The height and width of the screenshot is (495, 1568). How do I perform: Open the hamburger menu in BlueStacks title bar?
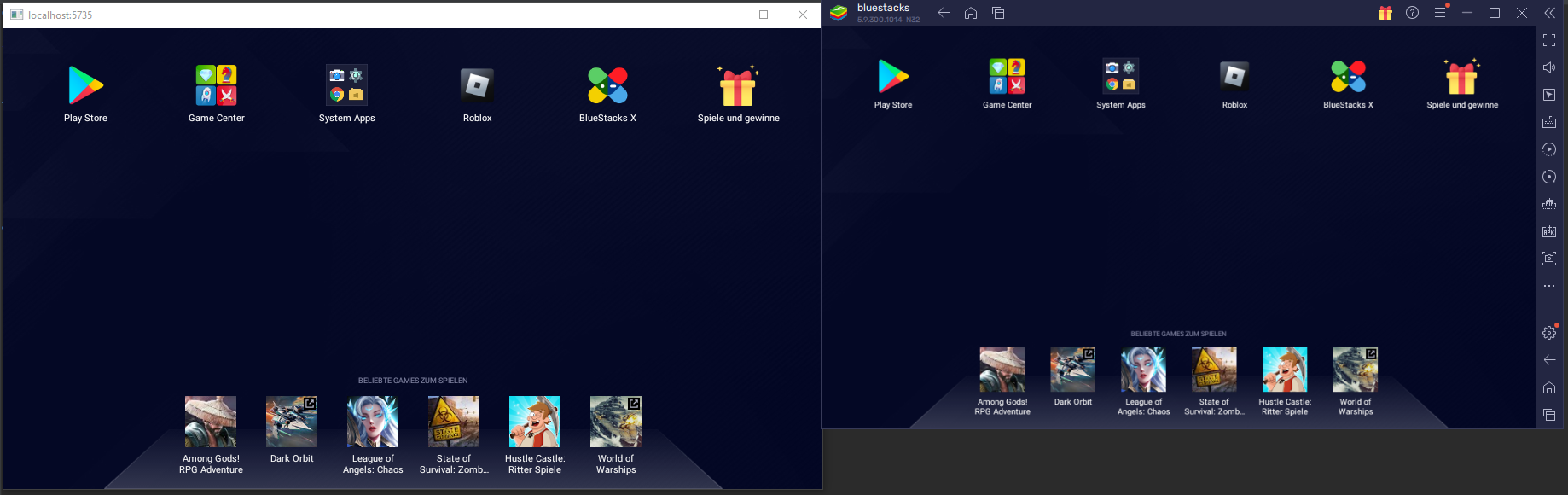1440,13
